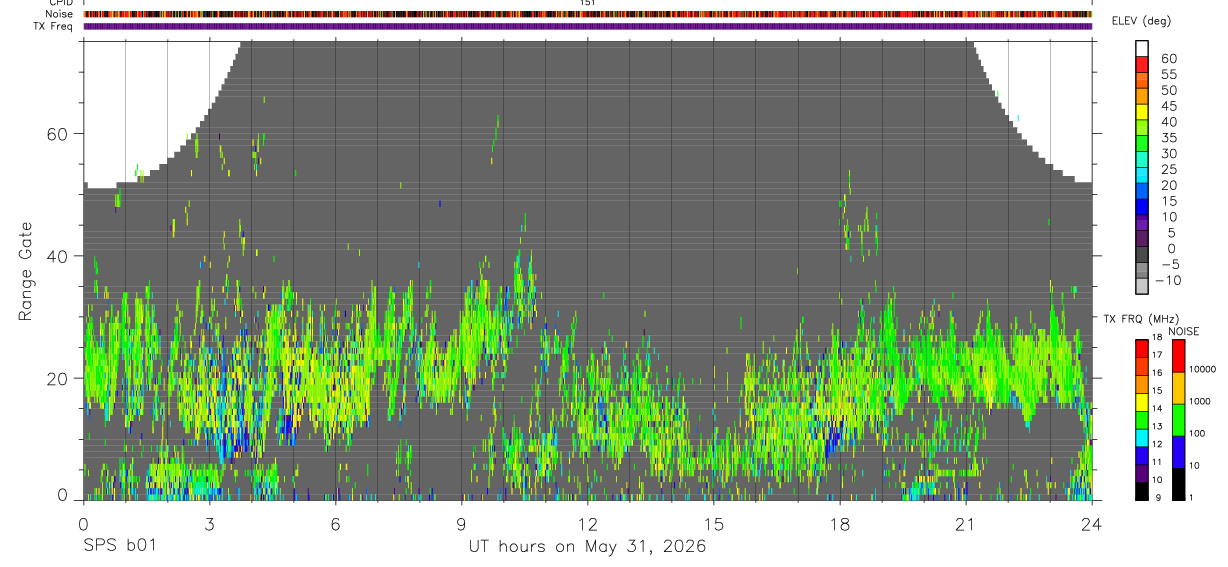Click the 55 label in ELEV legend
This screenshot has width=1228, height=567.
[1168, 74]
